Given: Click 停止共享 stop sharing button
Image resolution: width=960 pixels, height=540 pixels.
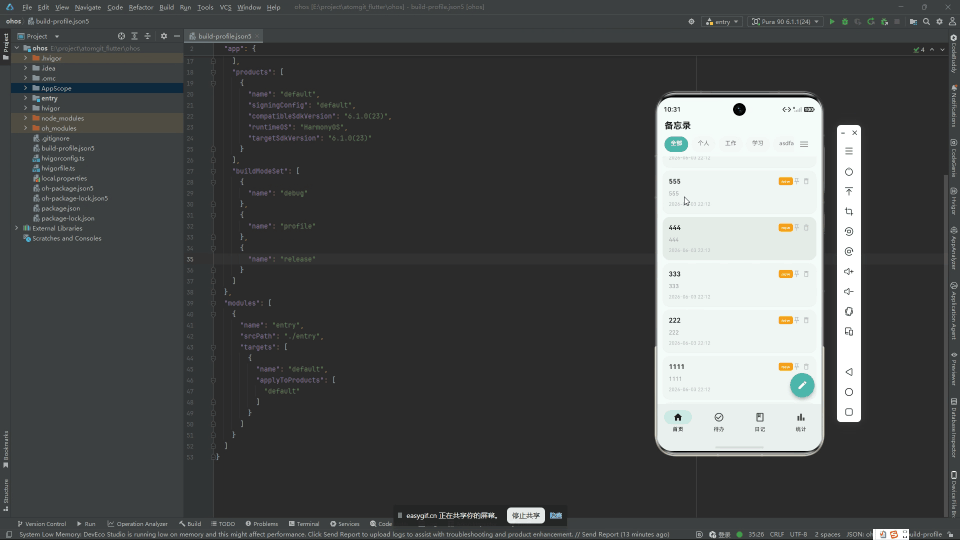Looking at the screenshot, I should tap(526, 516).
